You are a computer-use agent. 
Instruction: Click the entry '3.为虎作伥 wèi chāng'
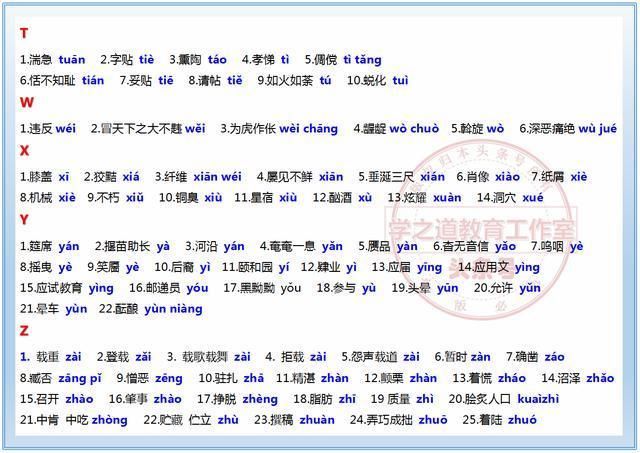click(279, 129)
